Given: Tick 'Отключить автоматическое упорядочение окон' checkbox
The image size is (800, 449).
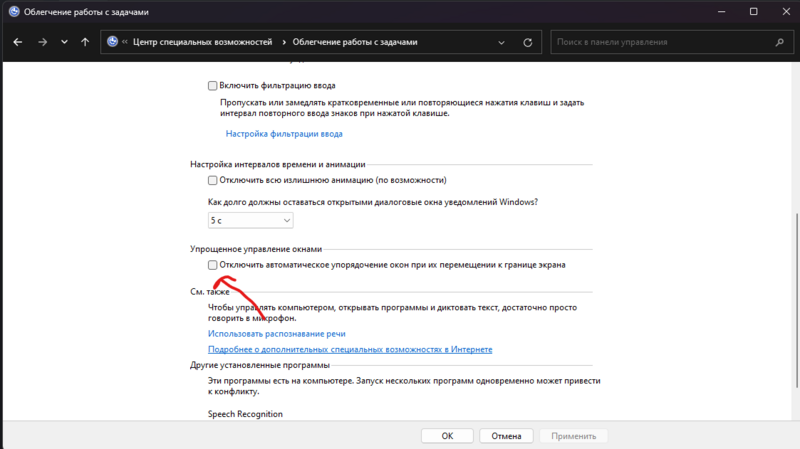Looking at the screenshot, I should [x=213, y=265].
